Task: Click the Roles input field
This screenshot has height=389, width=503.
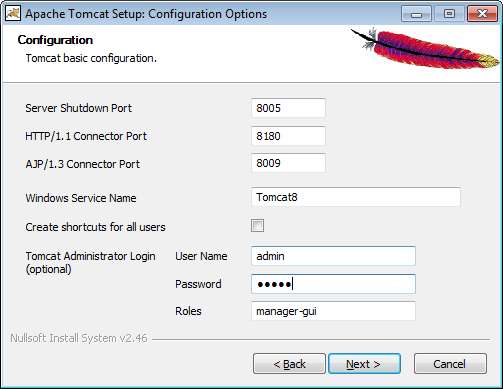Action: pos(333,311)
